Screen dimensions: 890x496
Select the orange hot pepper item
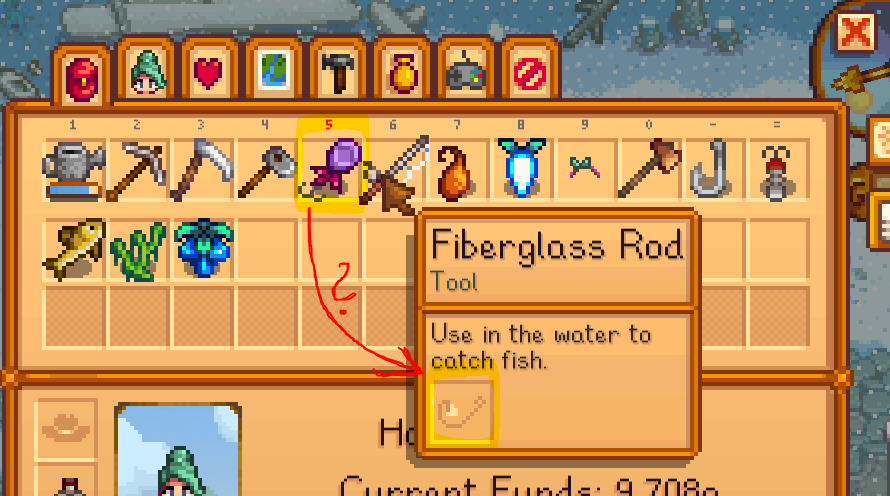(x=457, y=170)
